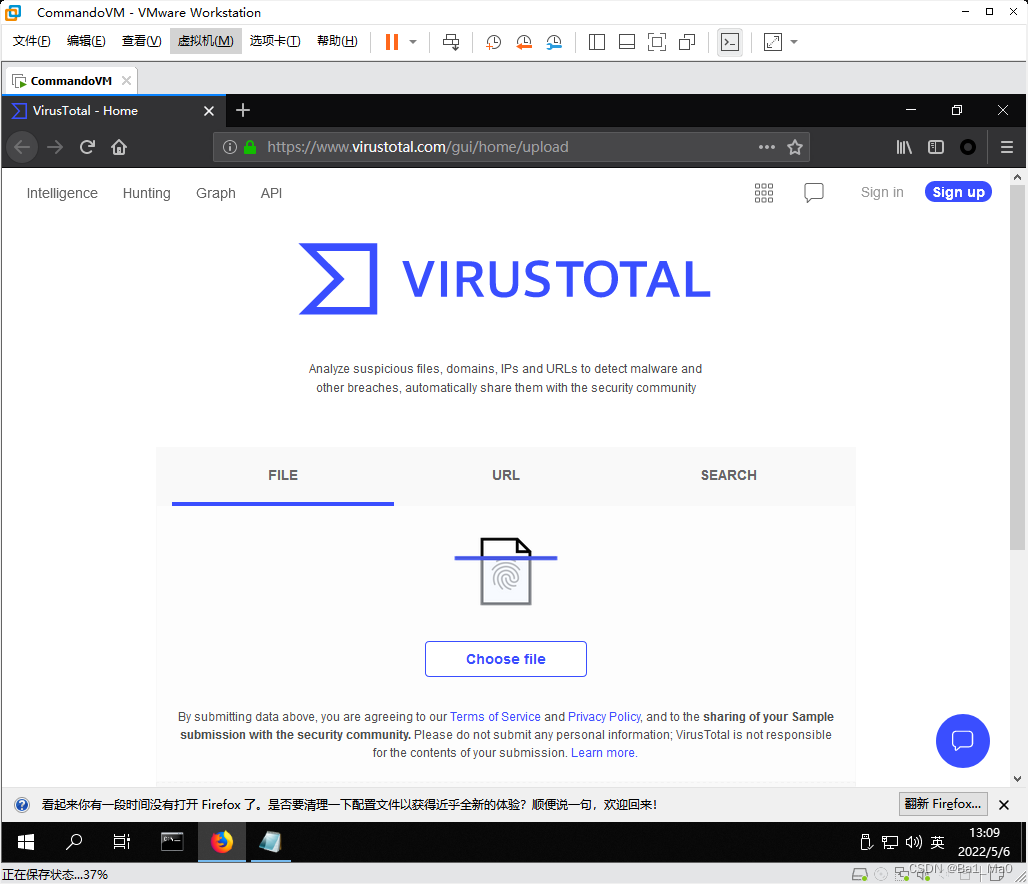
Task: Click the Firefox back arrow
Action: tap(22, 147)
